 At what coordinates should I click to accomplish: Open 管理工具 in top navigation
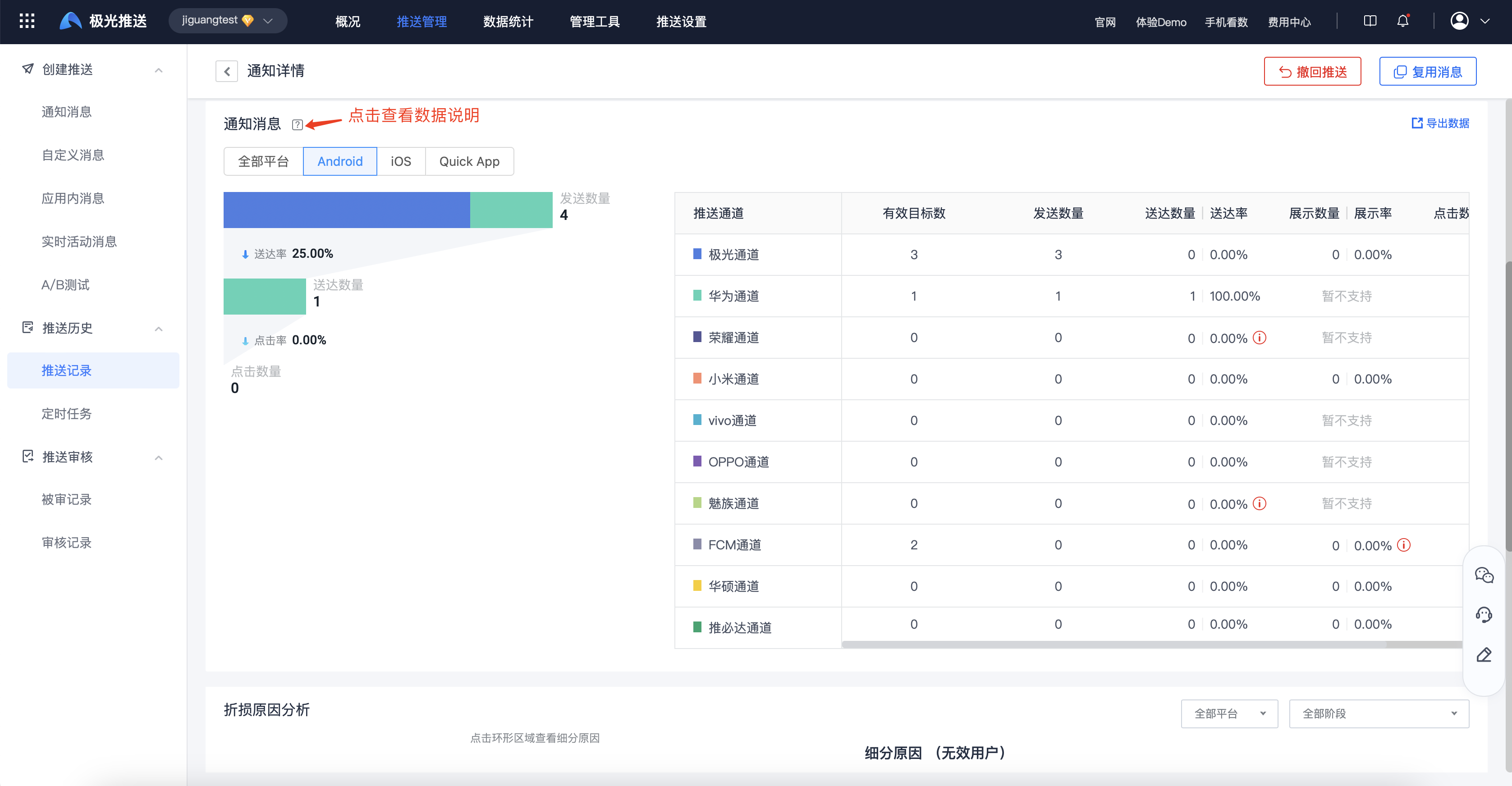pos(595,22)
